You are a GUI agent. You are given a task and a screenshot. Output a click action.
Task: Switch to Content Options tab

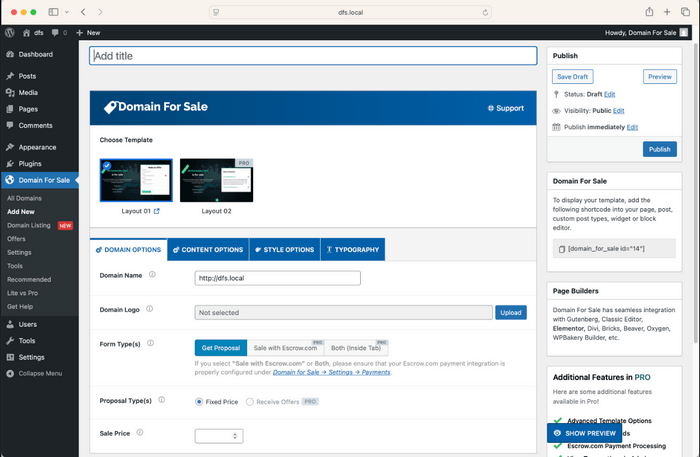[x=208, y=250]
